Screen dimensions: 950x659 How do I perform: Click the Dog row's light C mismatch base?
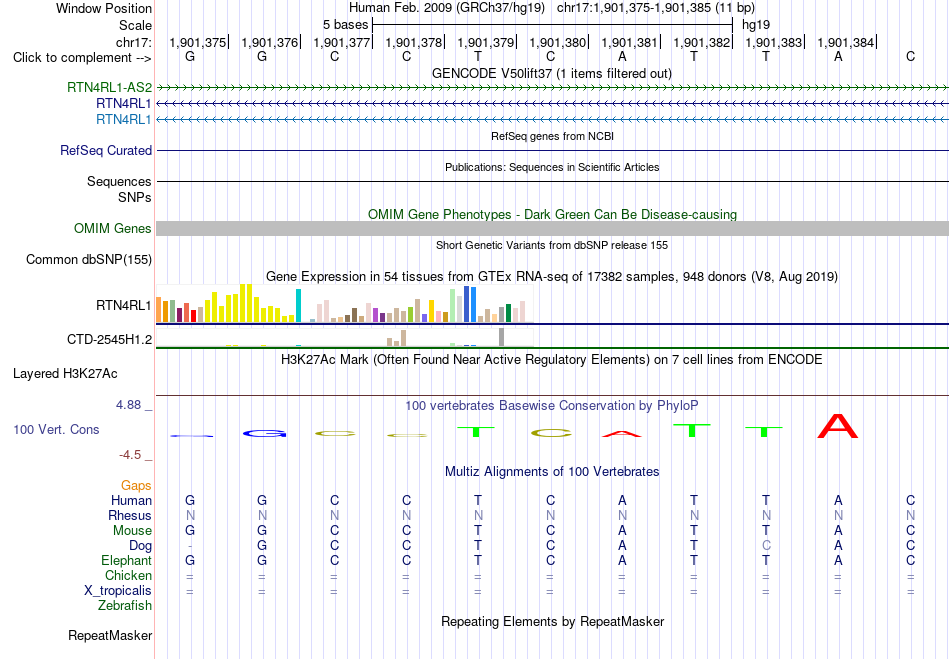pos(766,546)
